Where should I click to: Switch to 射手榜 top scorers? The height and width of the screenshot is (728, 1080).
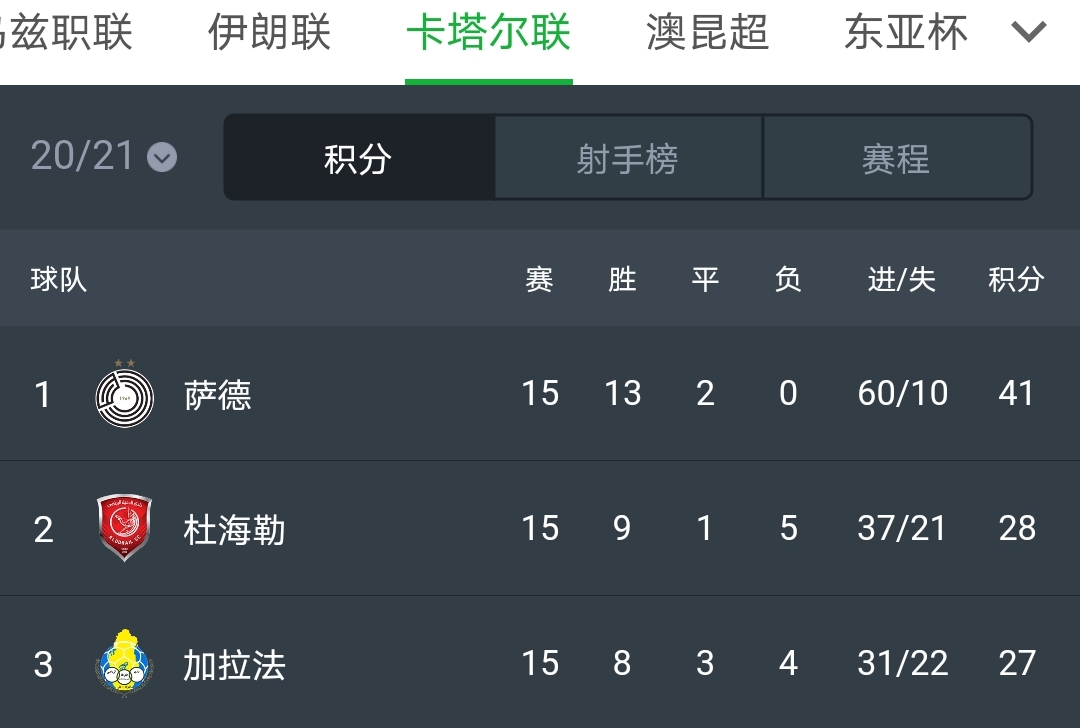(628, 158)
